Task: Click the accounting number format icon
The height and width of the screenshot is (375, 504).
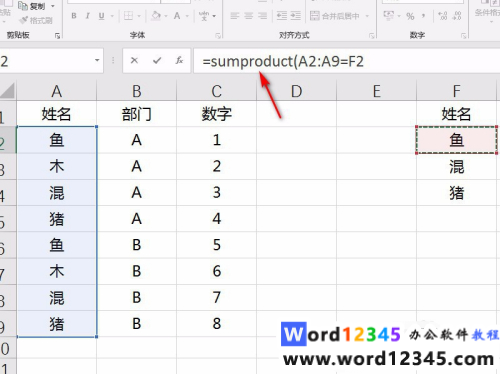Action: click(388, 15)
